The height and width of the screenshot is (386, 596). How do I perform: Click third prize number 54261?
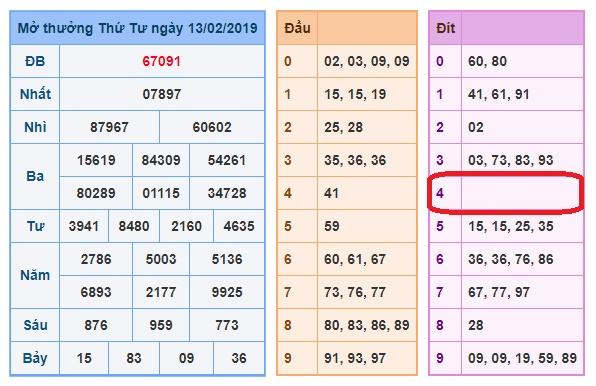tap(227, 160)
